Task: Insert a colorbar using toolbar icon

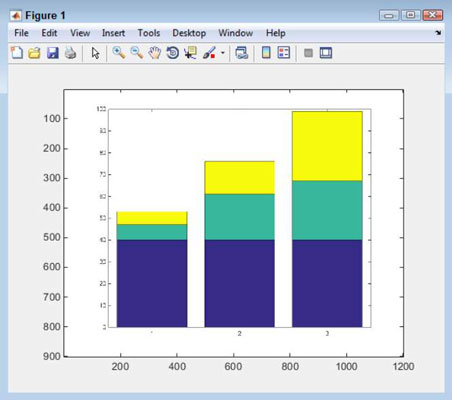Action: pyautogui.click(x=266, y=53)
